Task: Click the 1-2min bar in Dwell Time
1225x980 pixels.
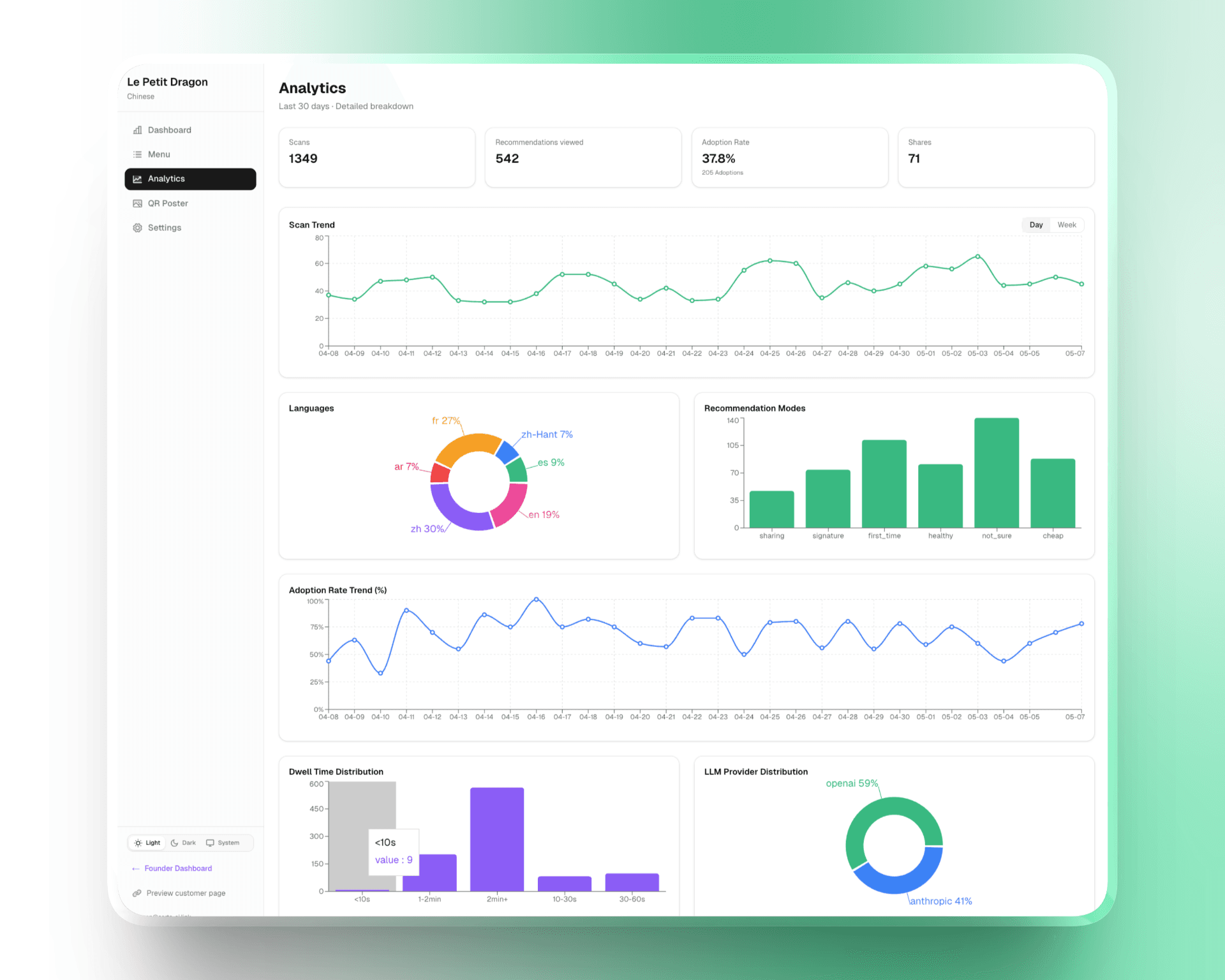Action: (x=429, y=873)
